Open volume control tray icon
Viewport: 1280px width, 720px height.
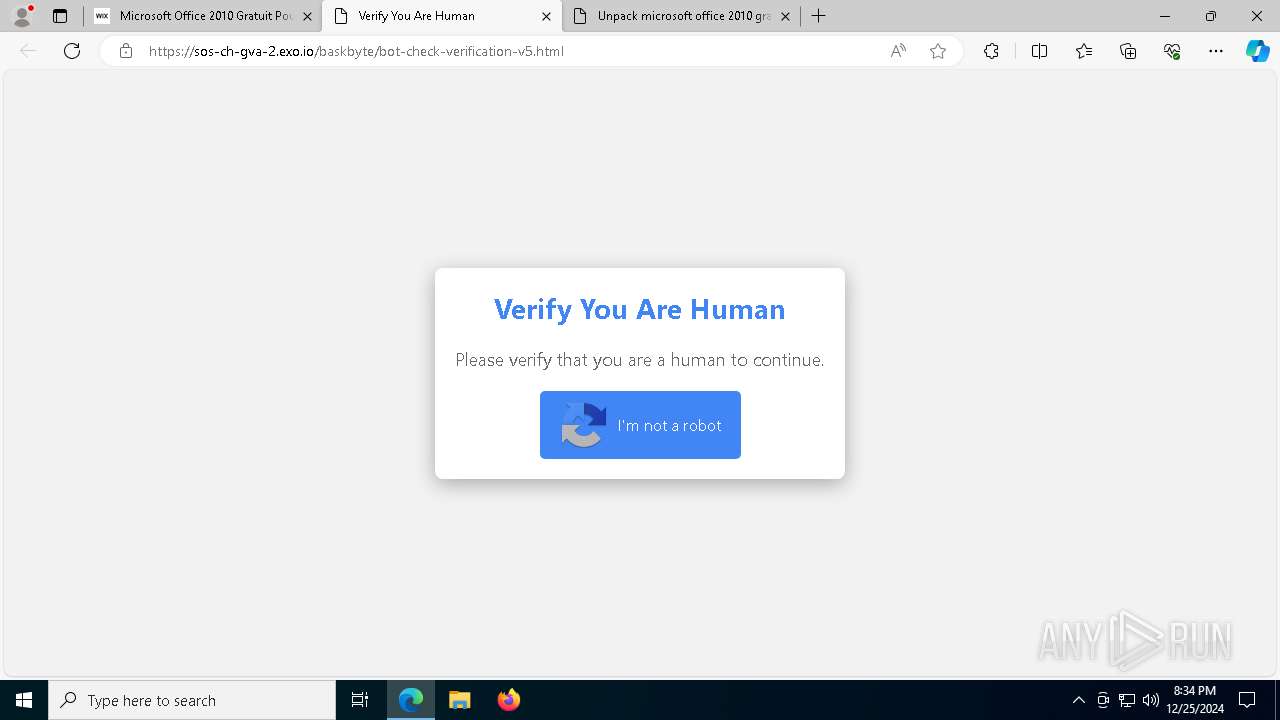pos(1151,700)
